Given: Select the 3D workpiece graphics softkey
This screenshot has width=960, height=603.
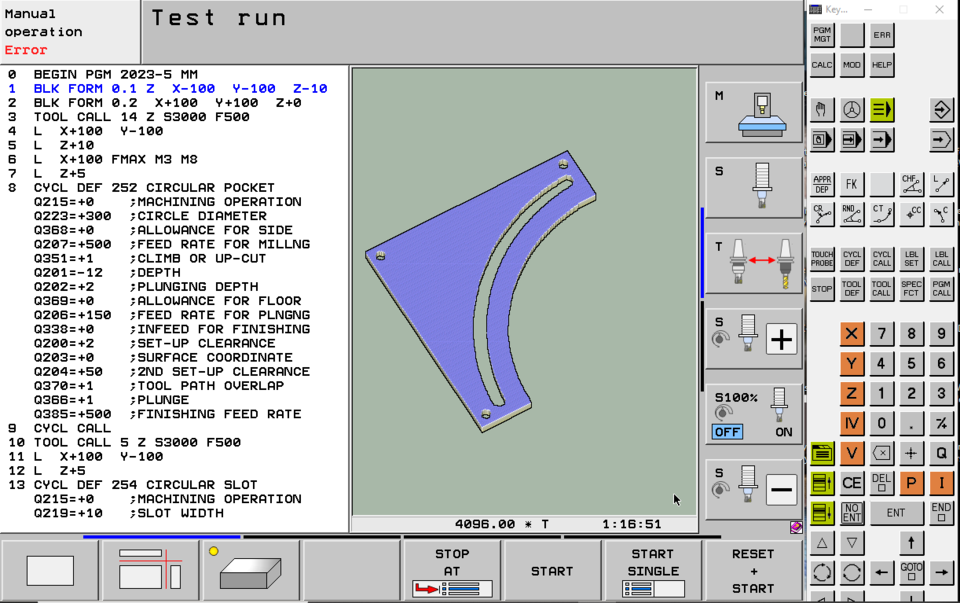Looking at the screenshot, I should (251, 568).
